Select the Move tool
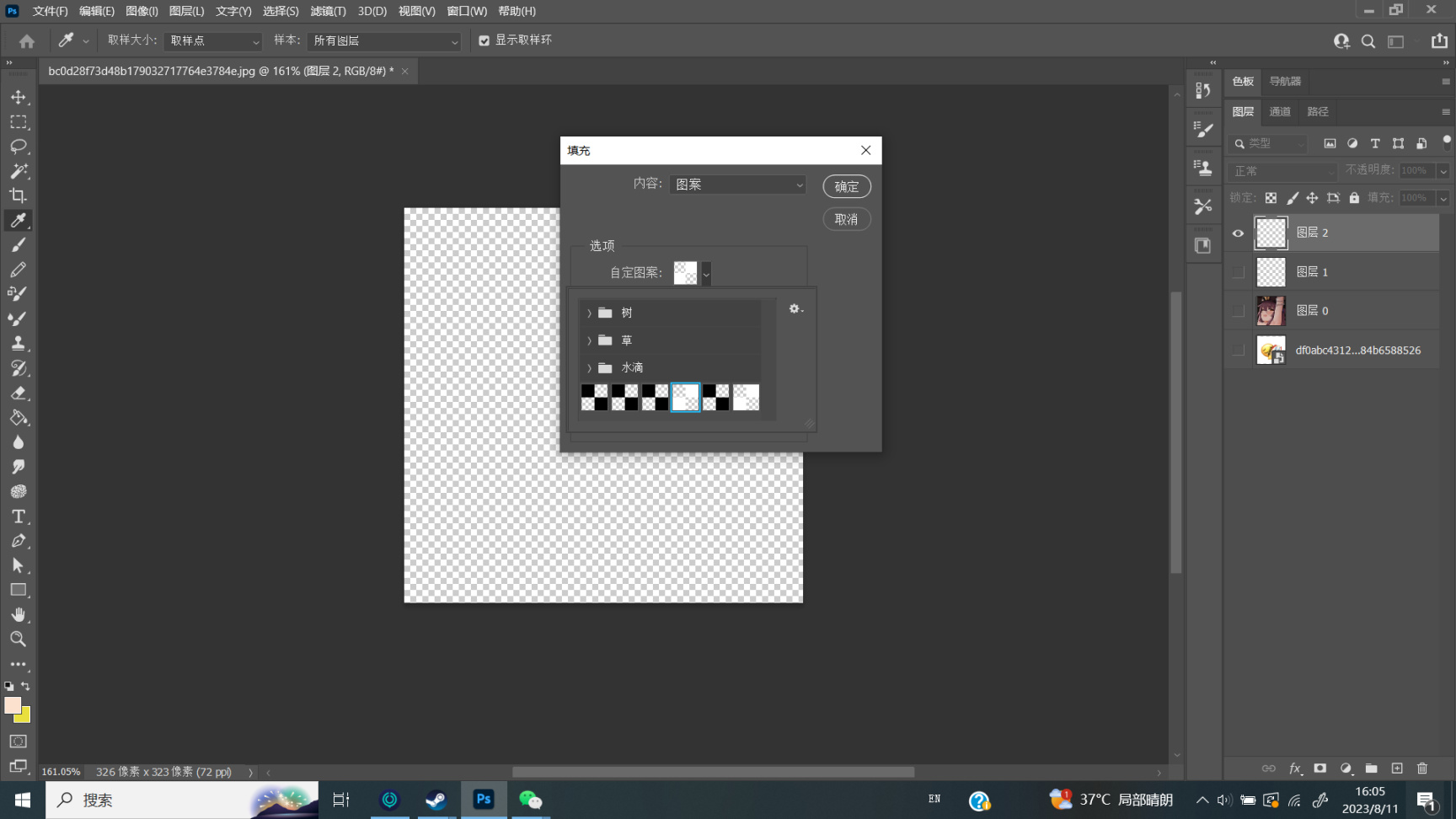1456x819 pixels. pos(19,97)
